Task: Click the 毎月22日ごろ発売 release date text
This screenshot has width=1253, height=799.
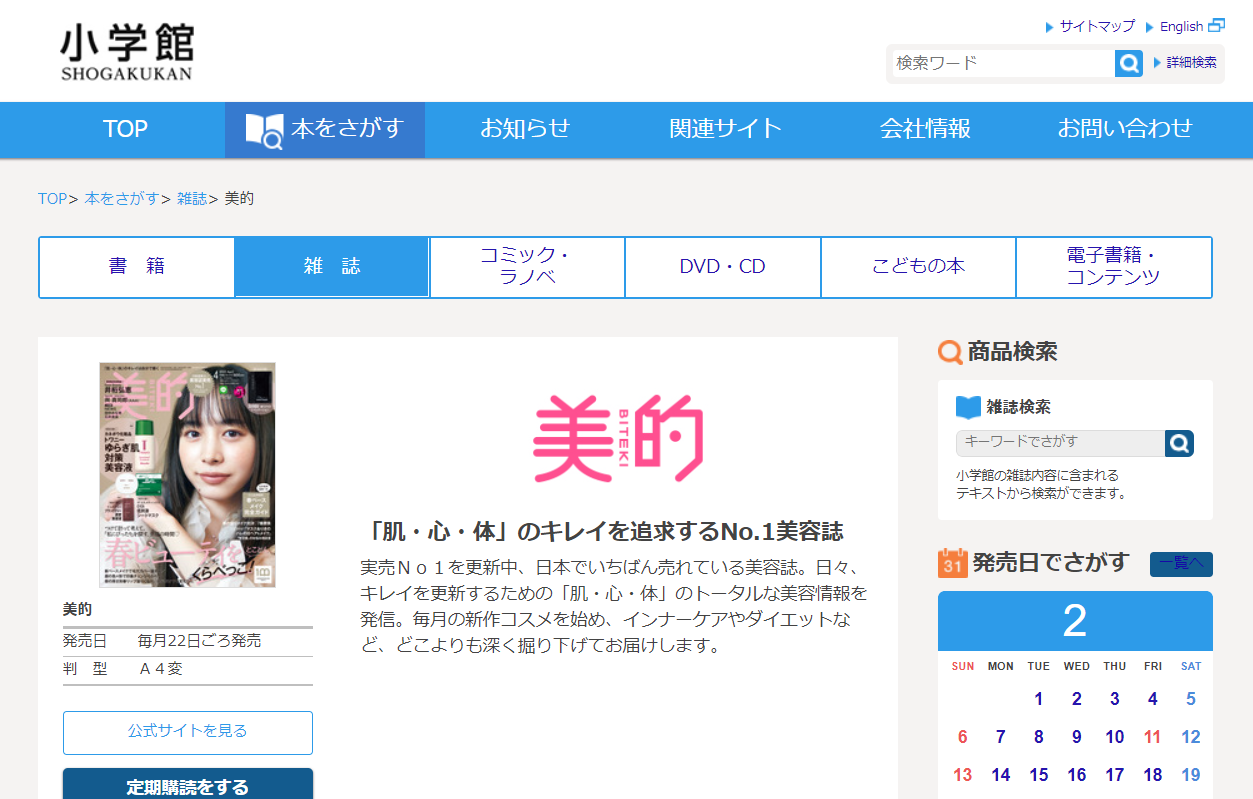Action: click(199, 641)
